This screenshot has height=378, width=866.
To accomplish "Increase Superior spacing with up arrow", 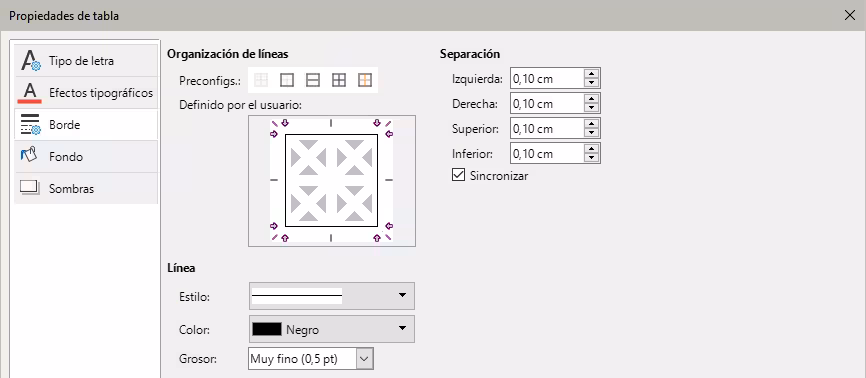I will [x=592, y=123].
